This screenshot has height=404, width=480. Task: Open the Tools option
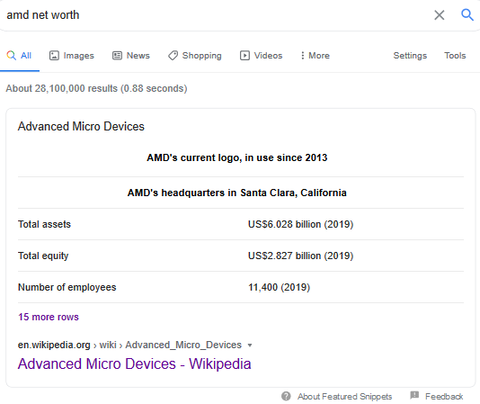pos(455,56)
